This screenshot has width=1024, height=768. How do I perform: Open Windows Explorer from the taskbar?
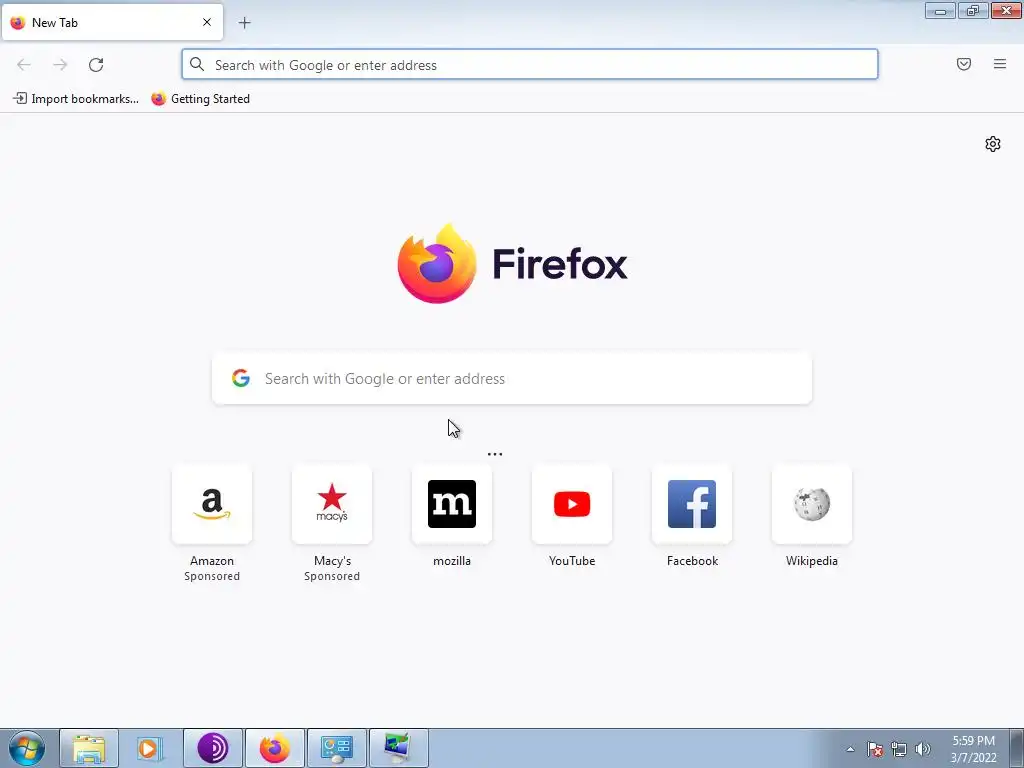pyautogui.click(x=89, y=748)
